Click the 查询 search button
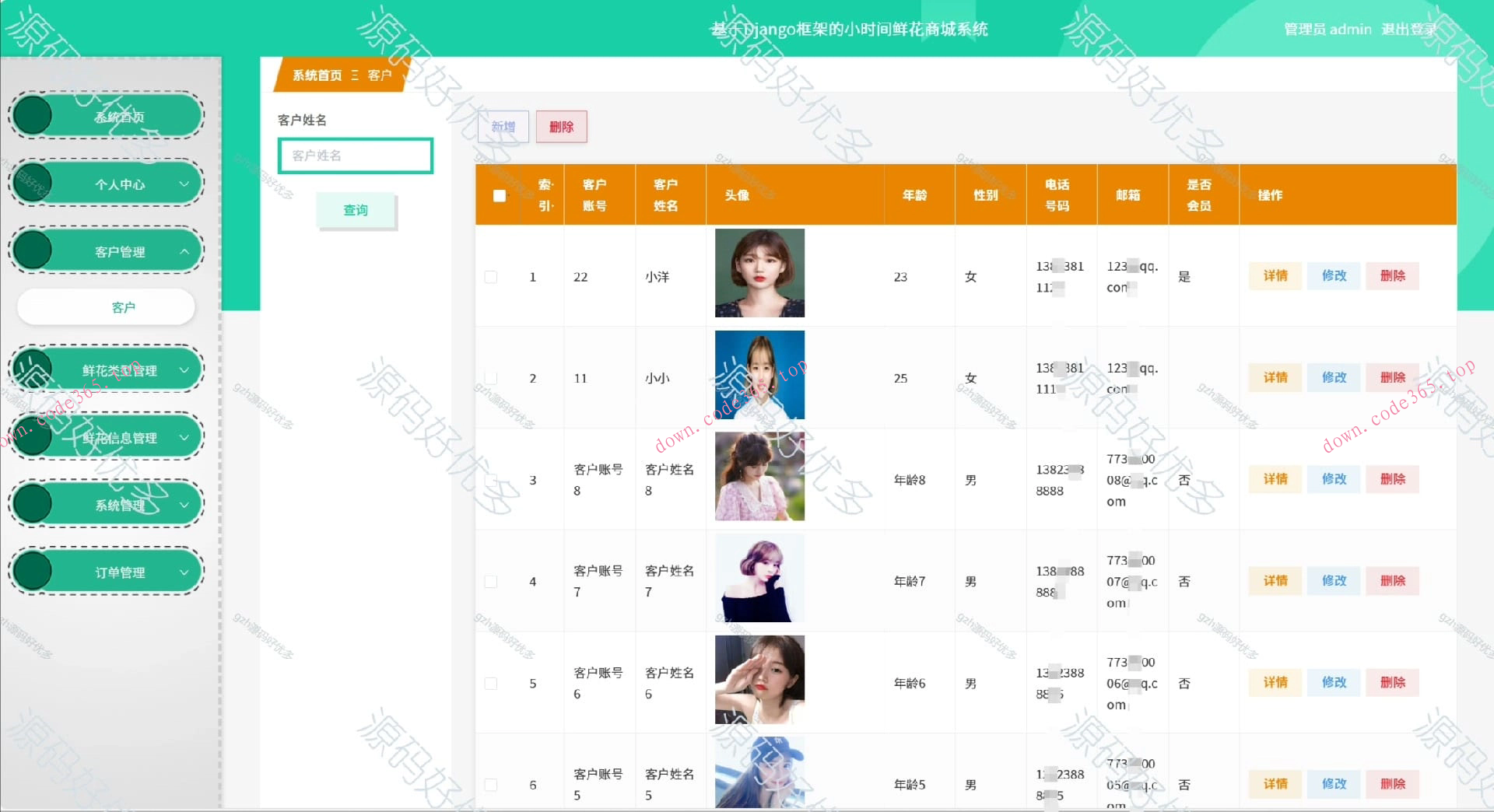 click(x=356, y=210)
